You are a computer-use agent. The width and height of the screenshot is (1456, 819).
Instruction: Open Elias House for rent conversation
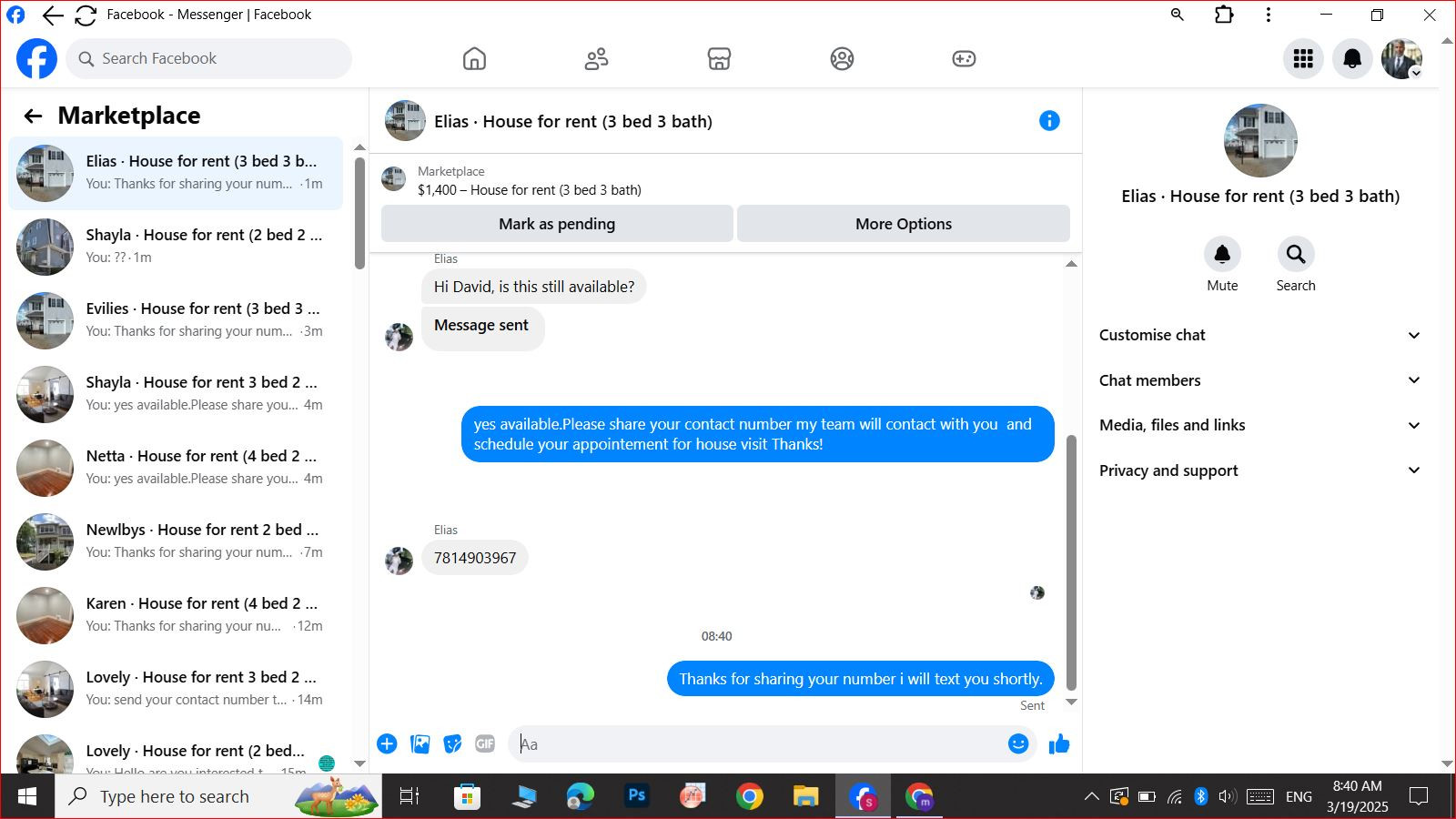pos(176,173)
